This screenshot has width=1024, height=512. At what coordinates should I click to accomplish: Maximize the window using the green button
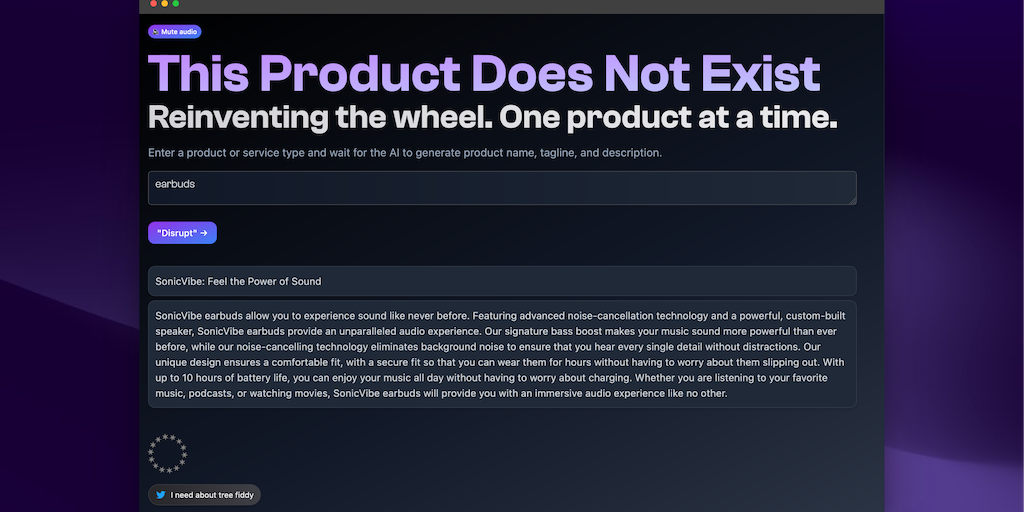click(176, 4)
